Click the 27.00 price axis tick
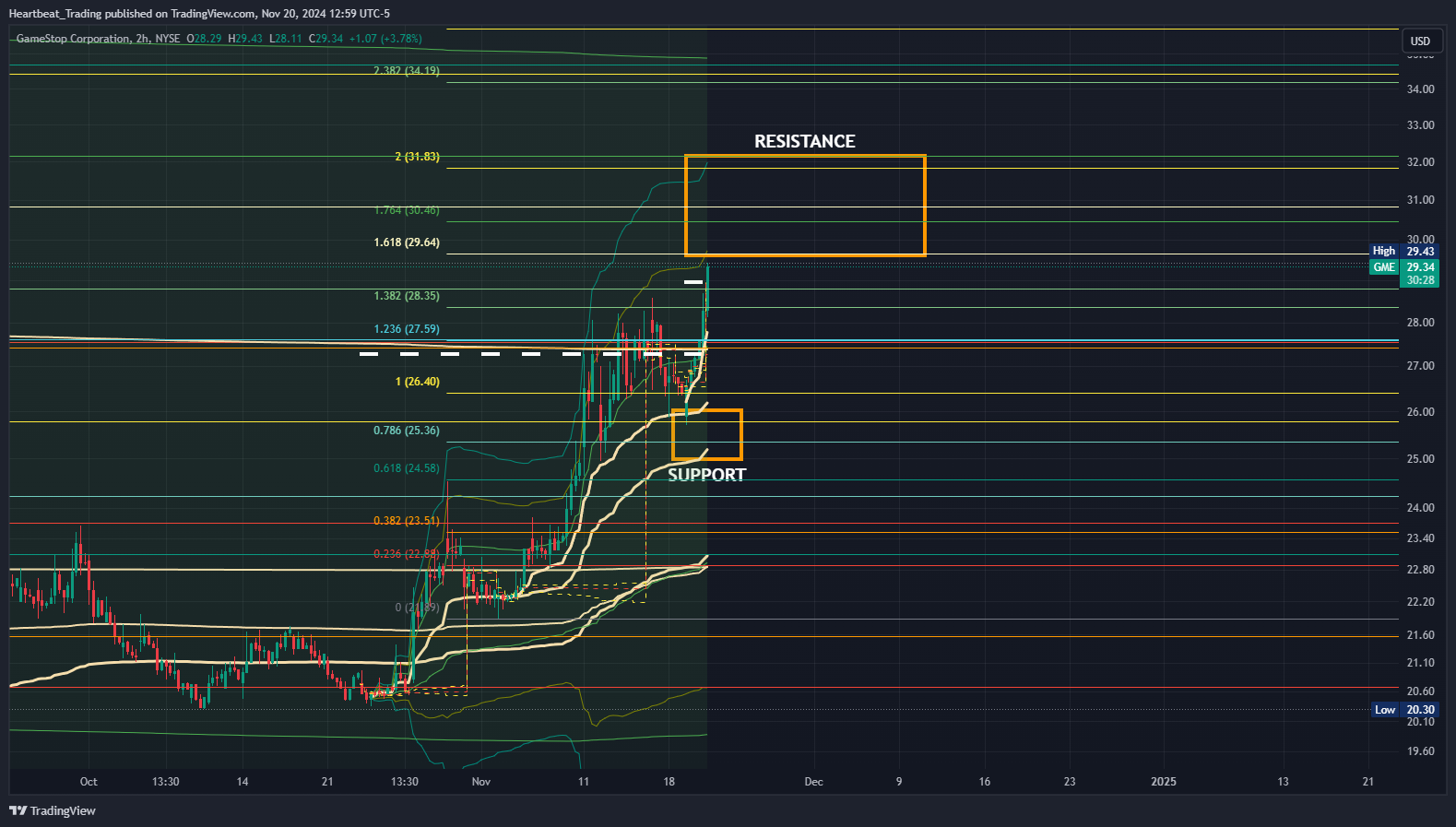Viewport: 1456px width, 827px height. point(1420,366)
